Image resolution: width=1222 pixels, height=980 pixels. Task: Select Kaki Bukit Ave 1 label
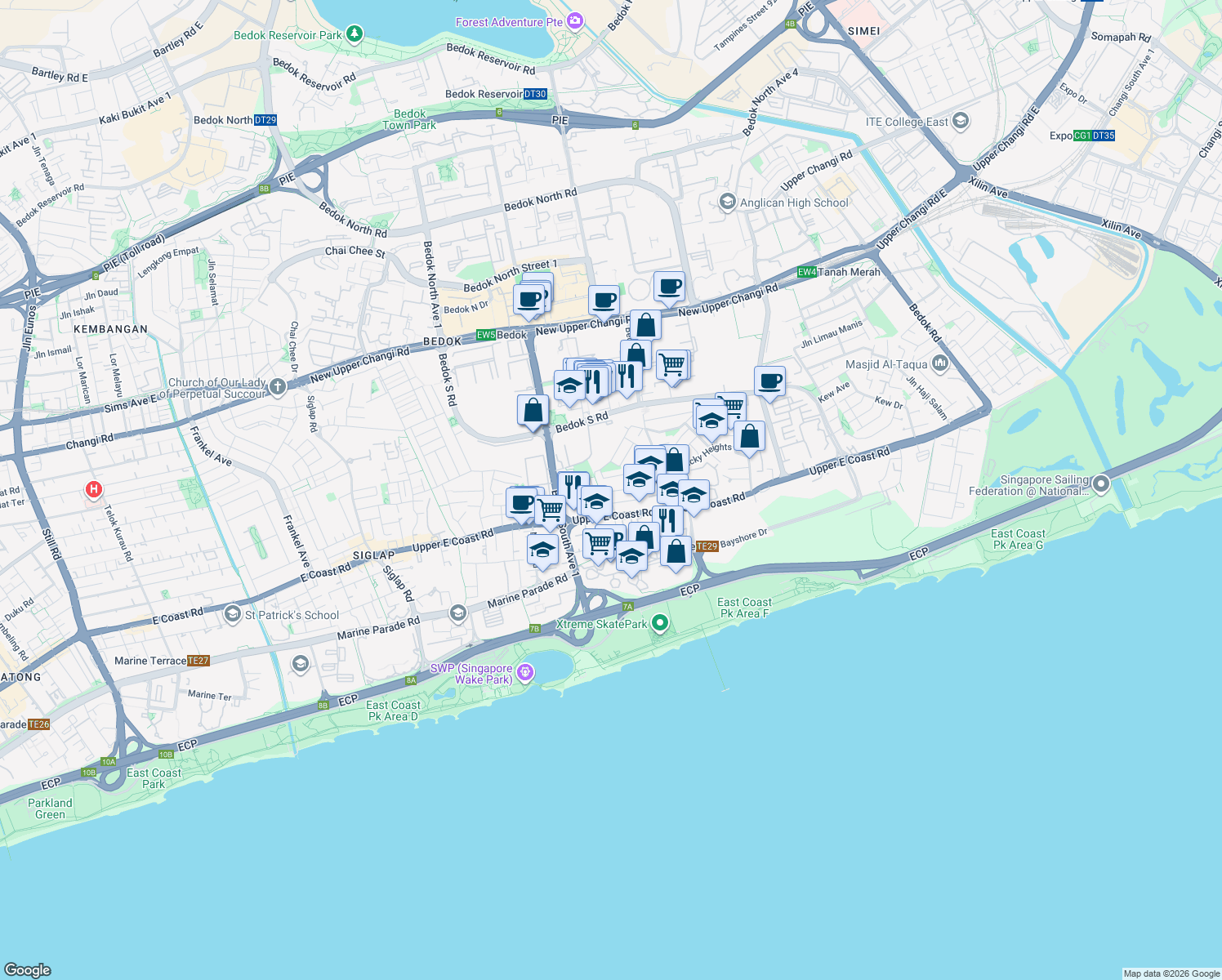tap(136, 109)
